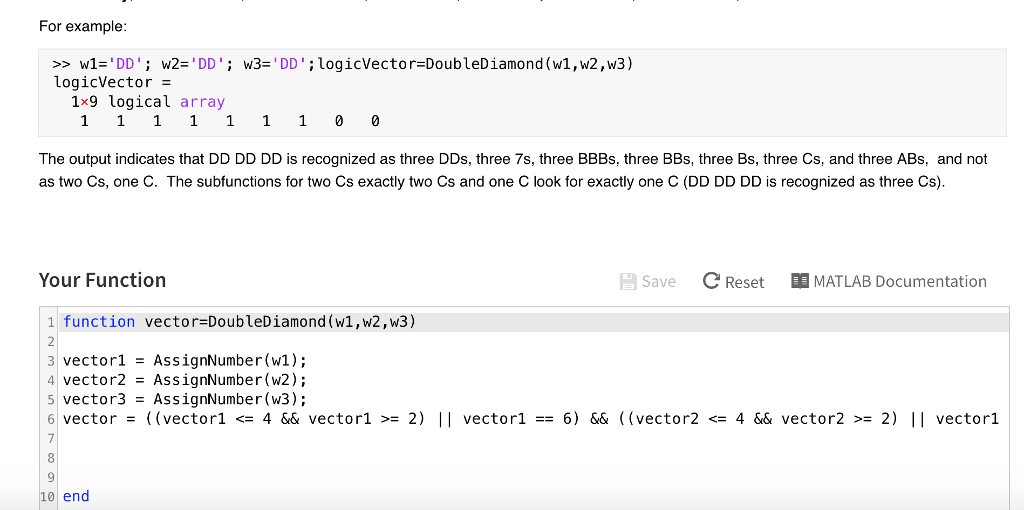Click line number 1 in the gutter
The width and height of the screenshot is (1024, 510).
[x=50, y=321]
